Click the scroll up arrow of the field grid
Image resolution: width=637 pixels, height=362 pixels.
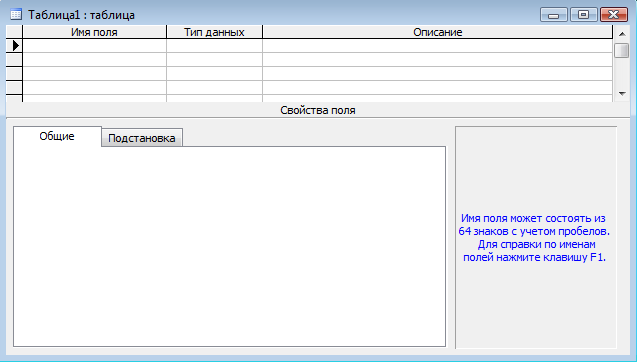[x=622, y=34]
